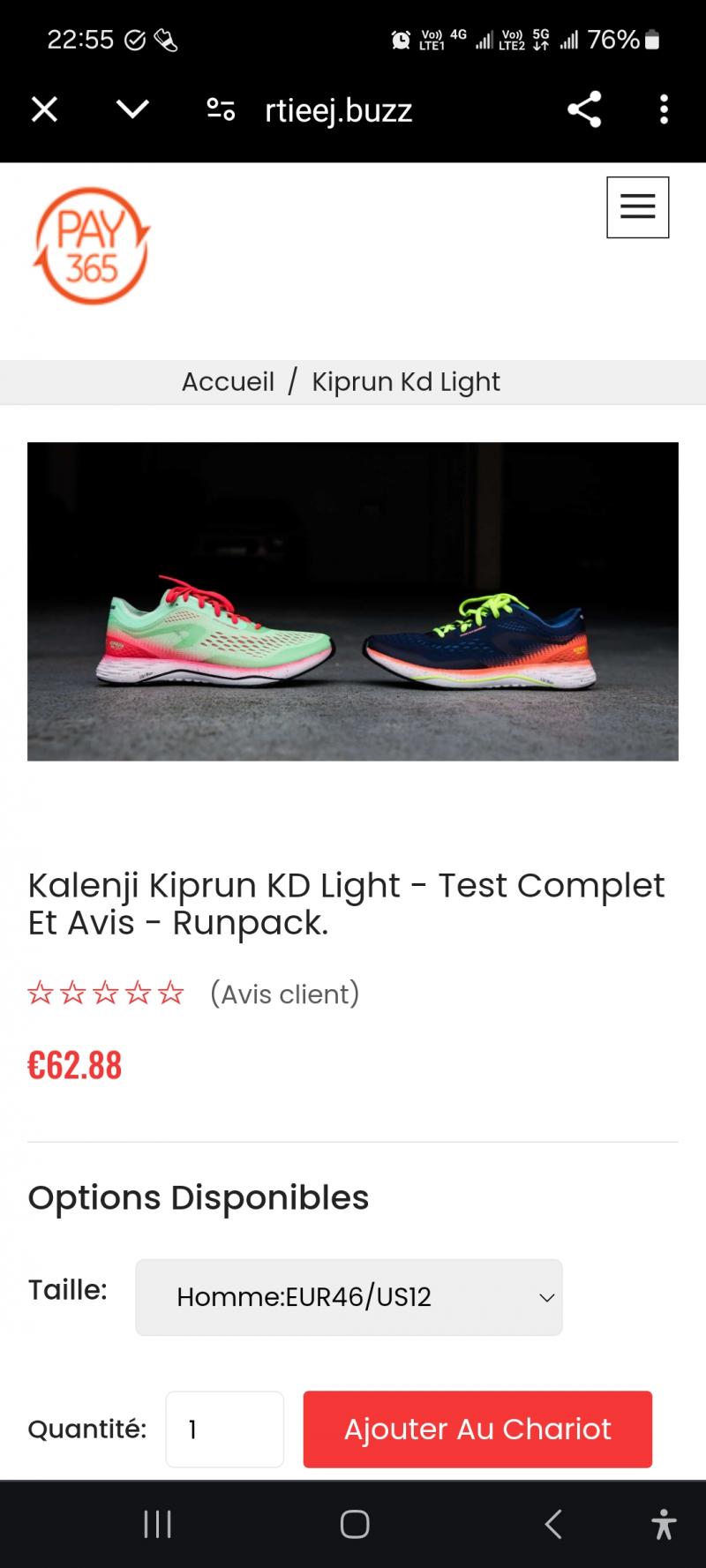
Task: Click Ajouter Au Chariot button
Action: (477, 1429)
